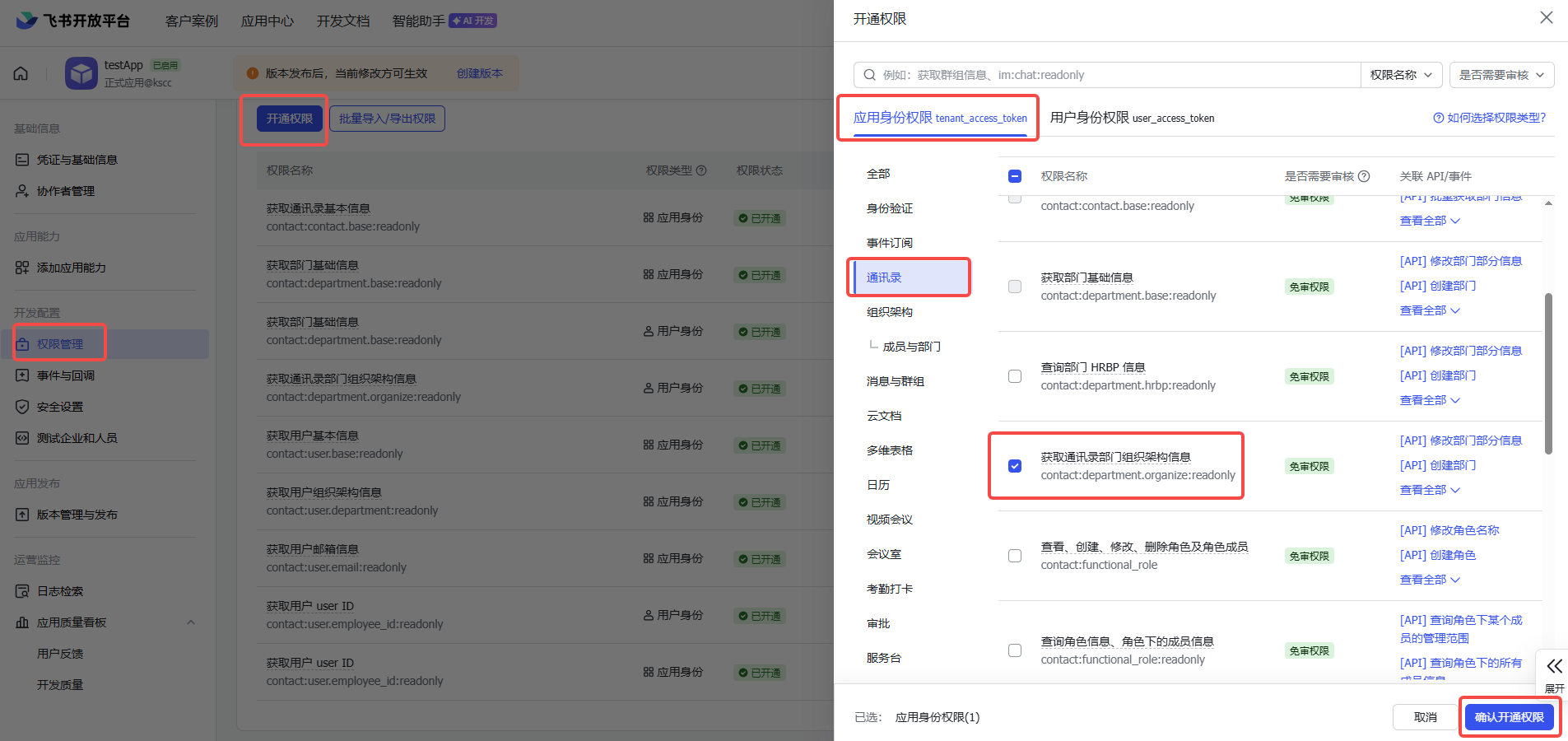Click the testApp cube icon

point(81,73)
